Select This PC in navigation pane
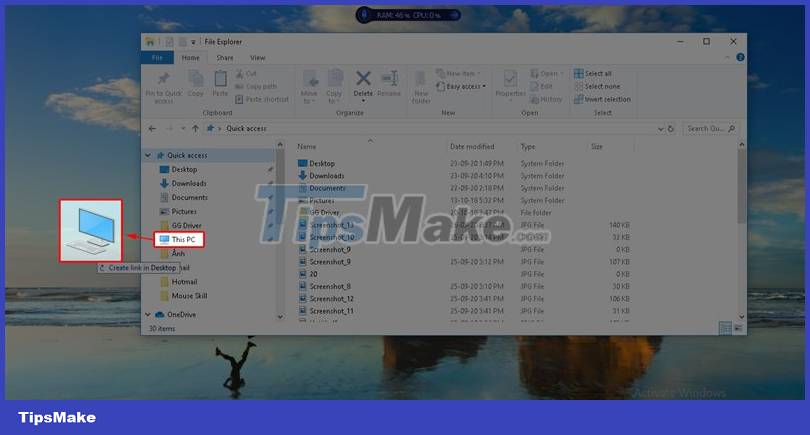Viewport: 810px width, 435px height. pos(179,240)
